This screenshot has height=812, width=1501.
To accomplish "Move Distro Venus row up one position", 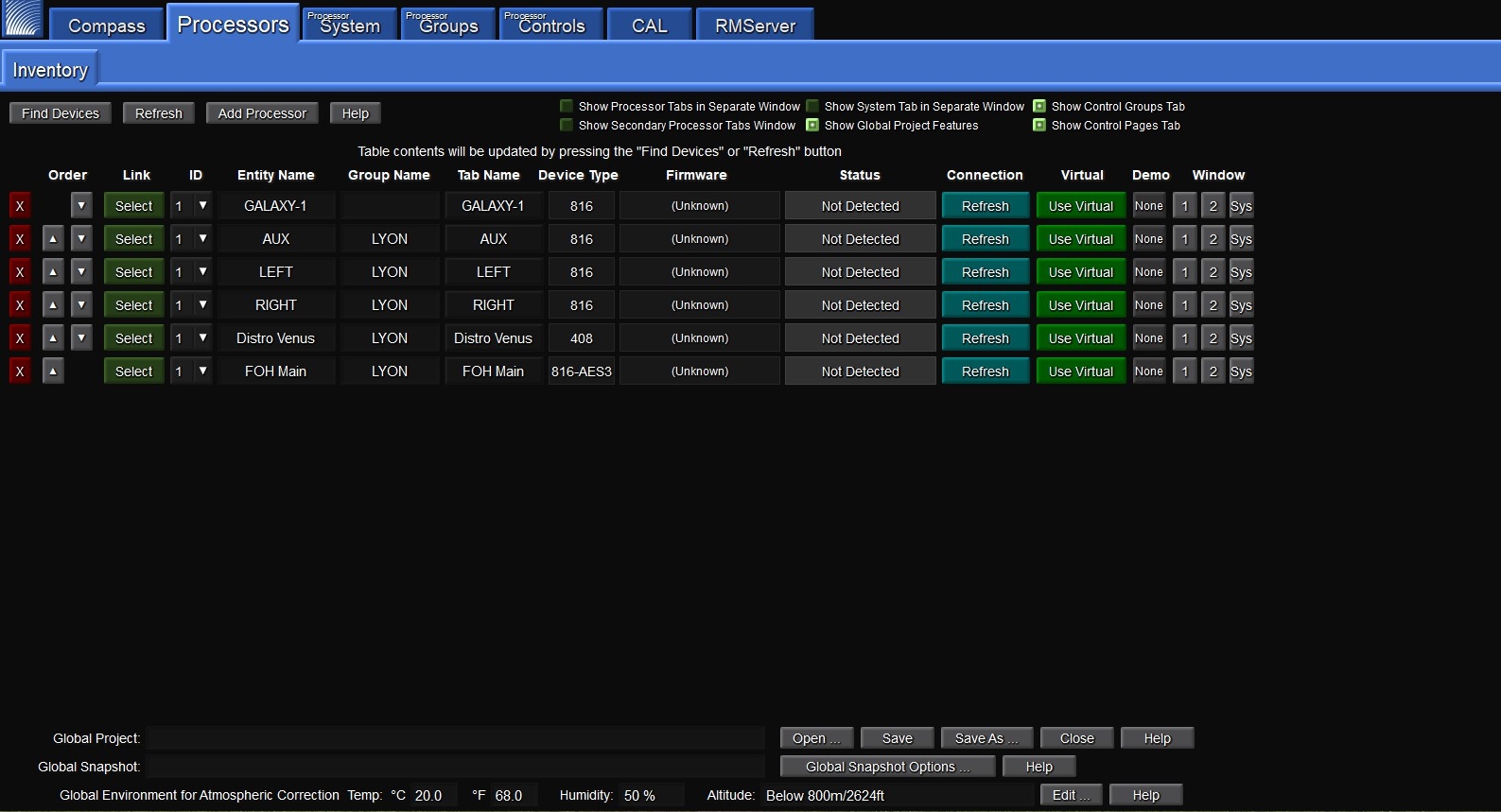I will coord(53,338).
